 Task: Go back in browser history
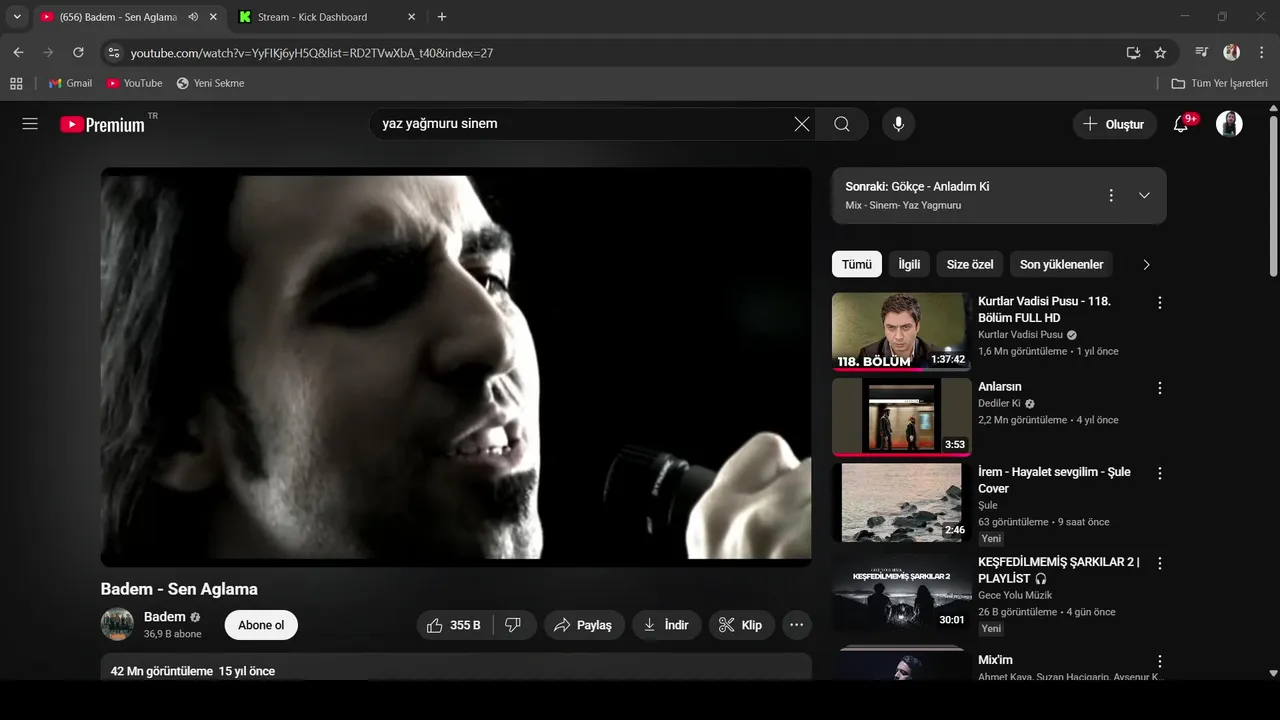[x=18, y=53]
